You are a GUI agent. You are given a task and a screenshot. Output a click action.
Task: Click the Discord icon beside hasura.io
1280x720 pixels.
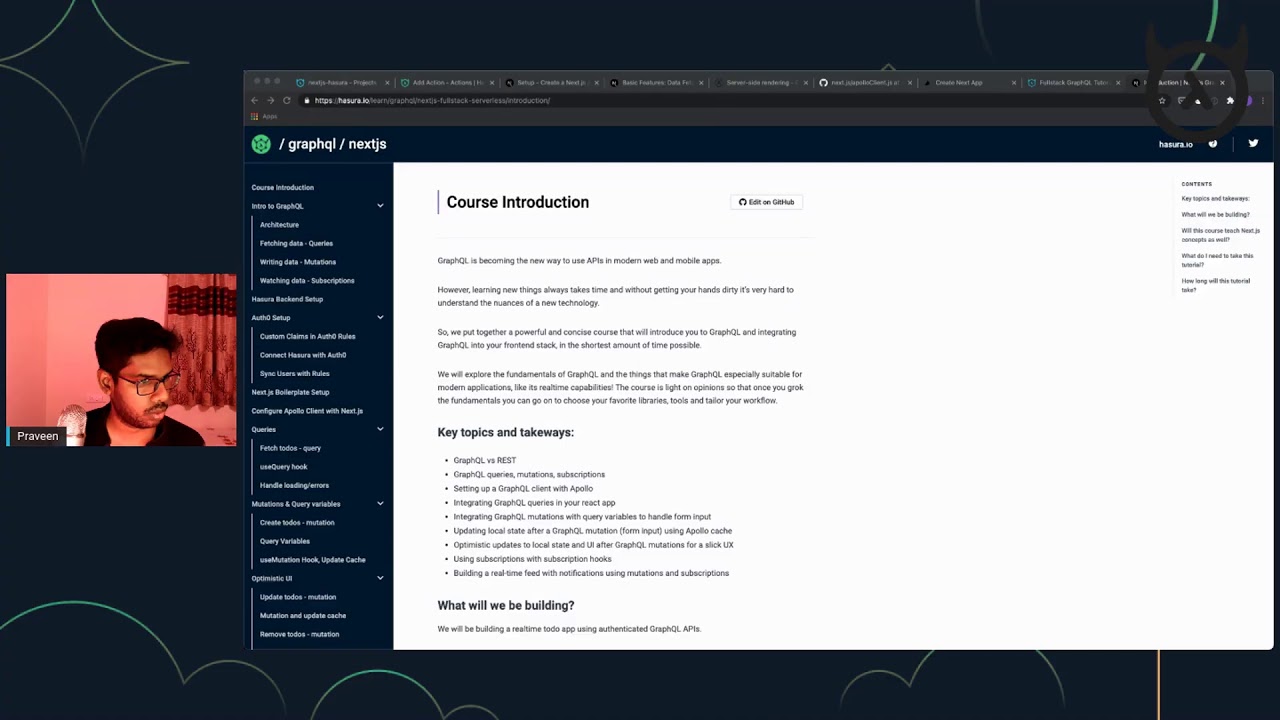pos(1213,143)
